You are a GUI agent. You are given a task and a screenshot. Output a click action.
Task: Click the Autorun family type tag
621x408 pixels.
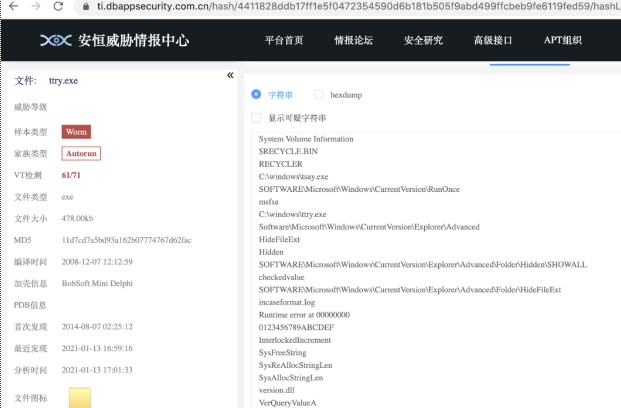(81, 153)
